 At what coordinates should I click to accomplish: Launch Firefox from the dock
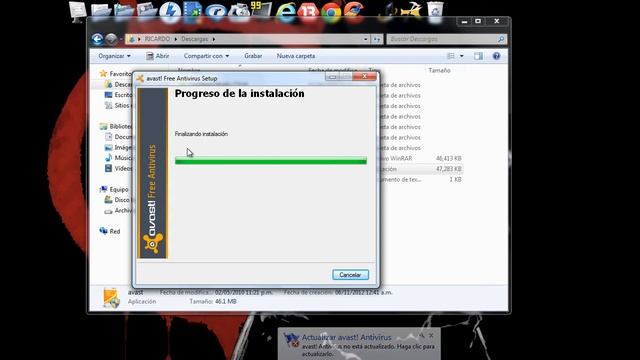tap(353, 11)
